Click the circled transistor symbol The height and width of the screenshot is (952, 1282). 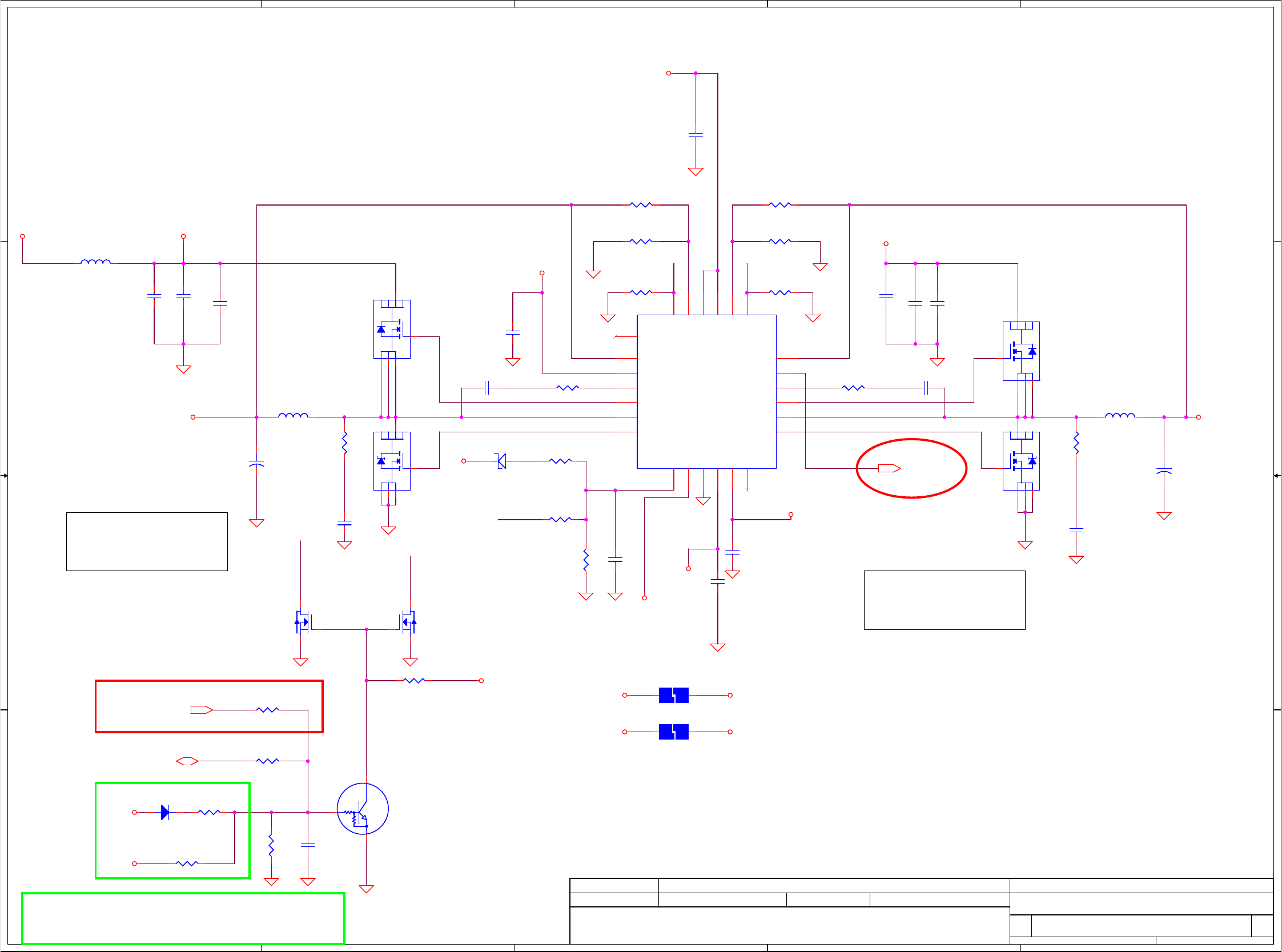(363, 809)
